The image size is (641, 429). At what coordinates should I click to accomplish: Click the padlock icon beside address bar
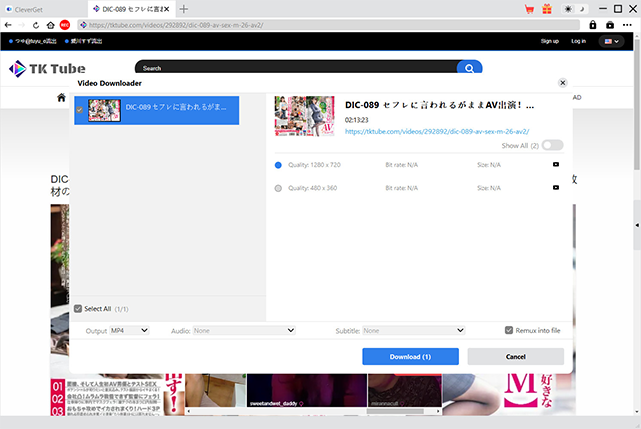click(x=593, y=25)
